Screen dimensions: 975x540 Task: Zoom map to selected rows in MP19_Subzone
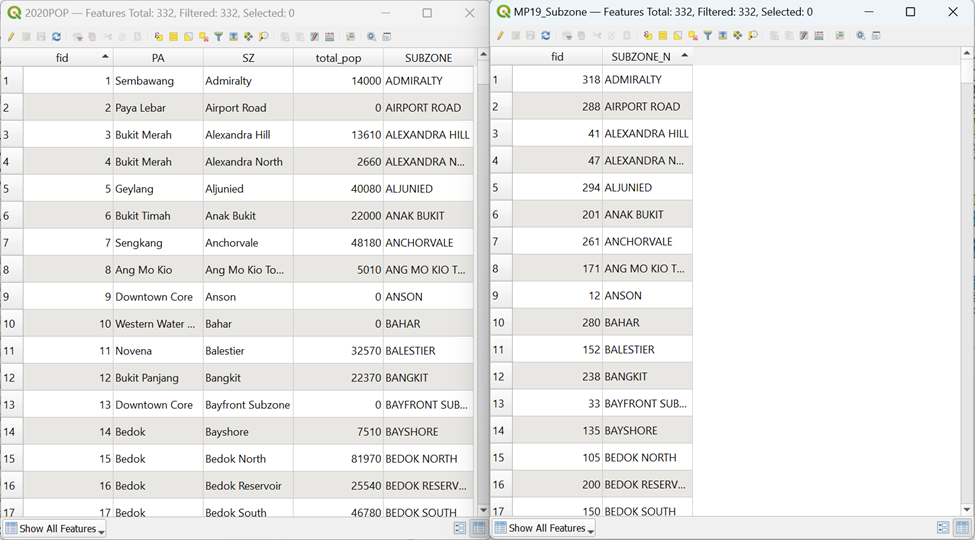pyautogui.click(x=753, y=36)
